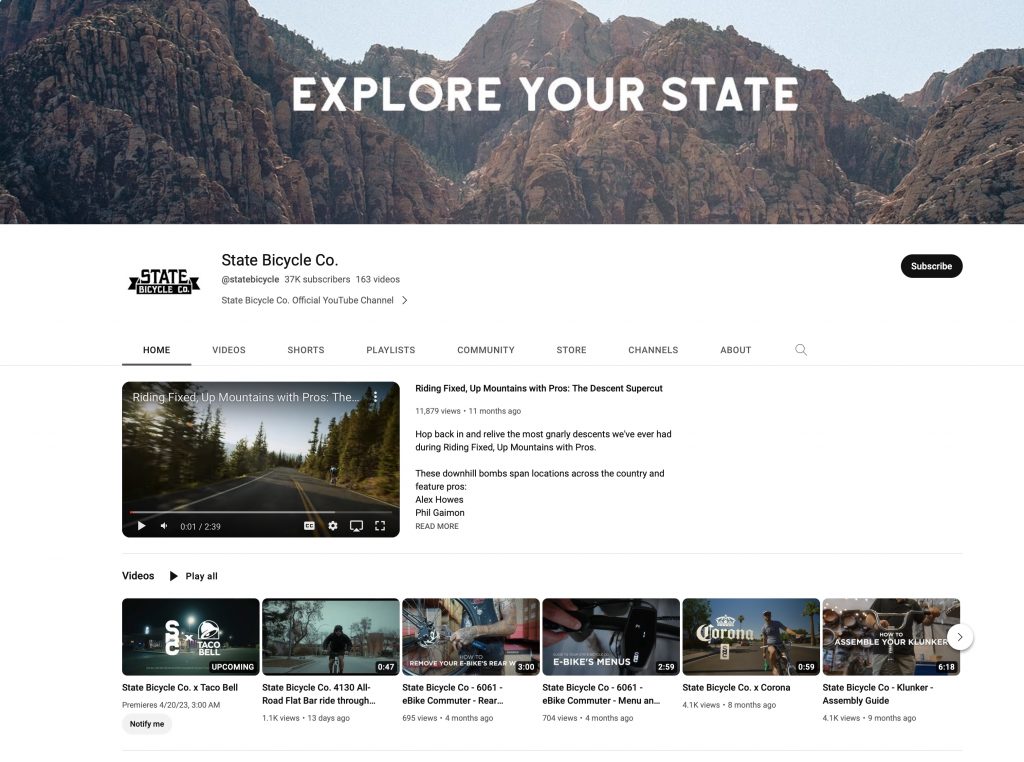Click the Videos section heading
Screen dimensions: 1024x762
[x=138, y=575]
